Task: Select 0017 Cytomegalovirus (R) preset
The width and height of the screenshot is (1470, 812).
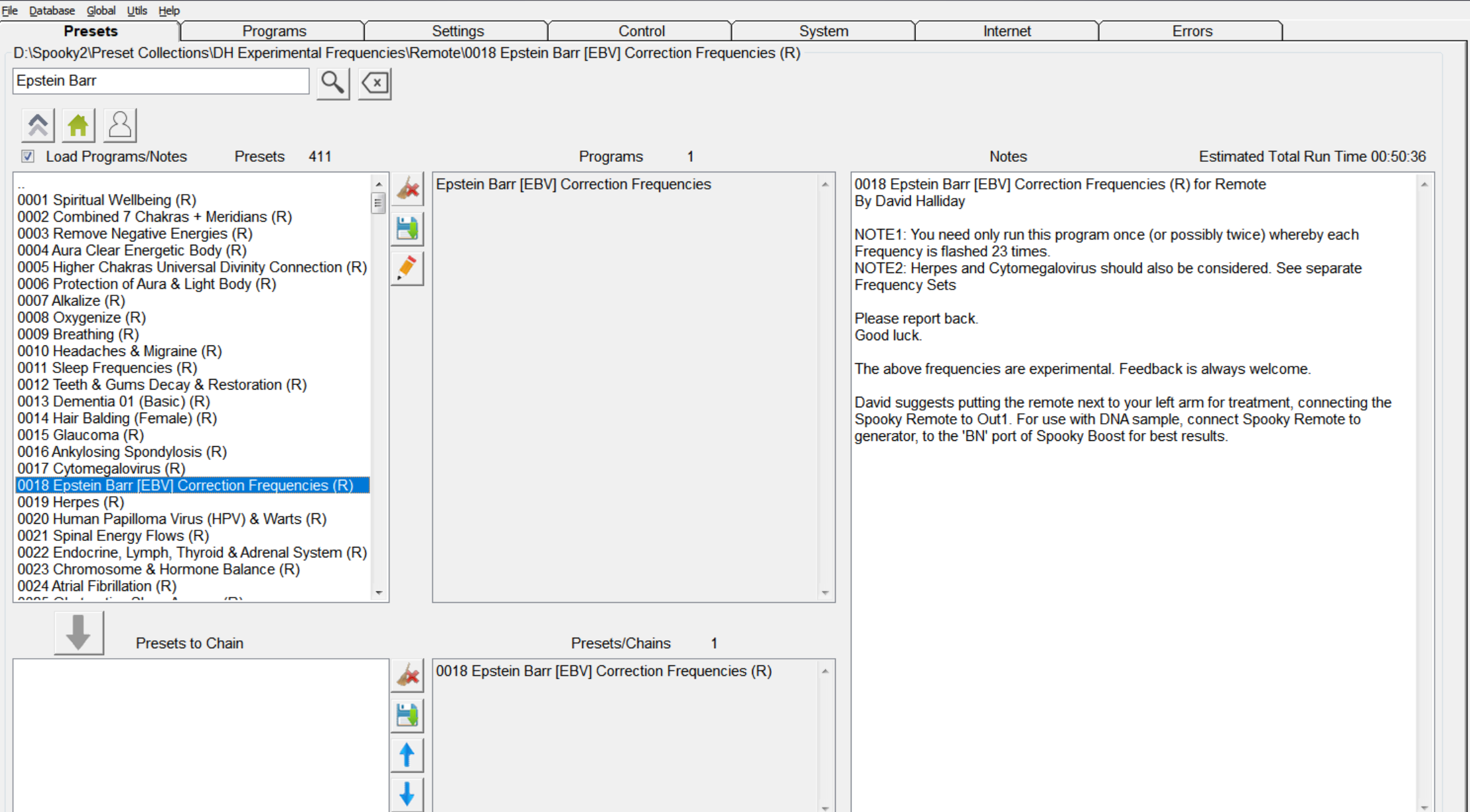Action: [x=101, y=469]
